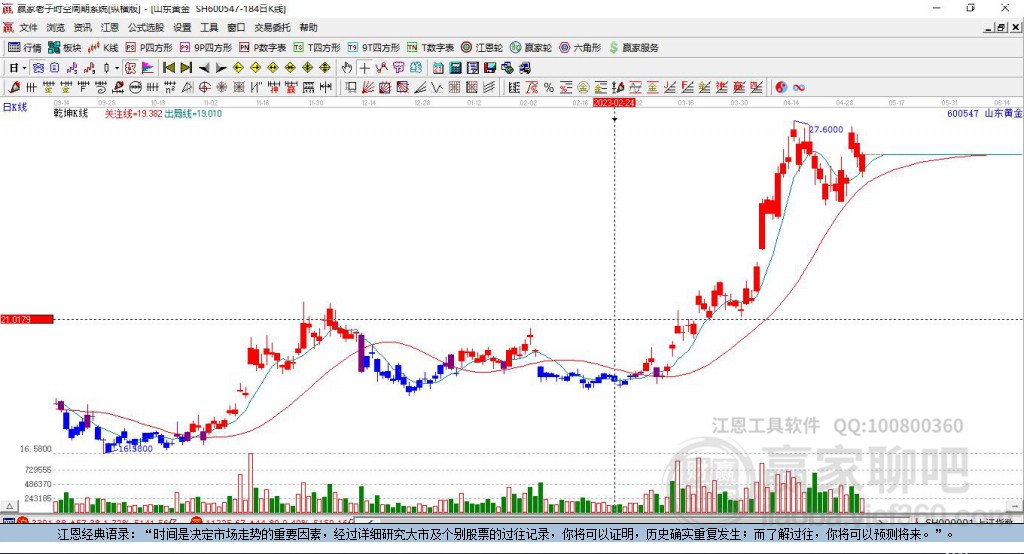Select the Gann fan lines tool
Screen dimensions: 1024x554
(368, 88)
